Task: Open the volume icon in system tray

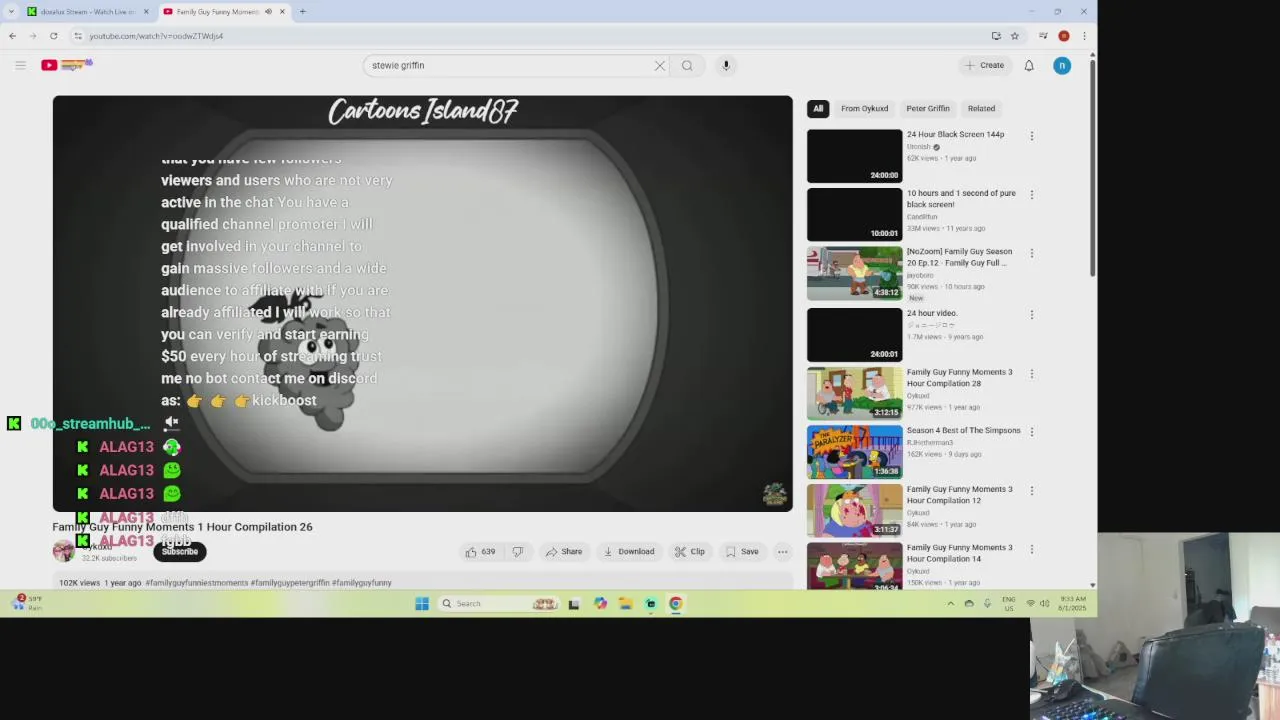Action: point(1044,603)
